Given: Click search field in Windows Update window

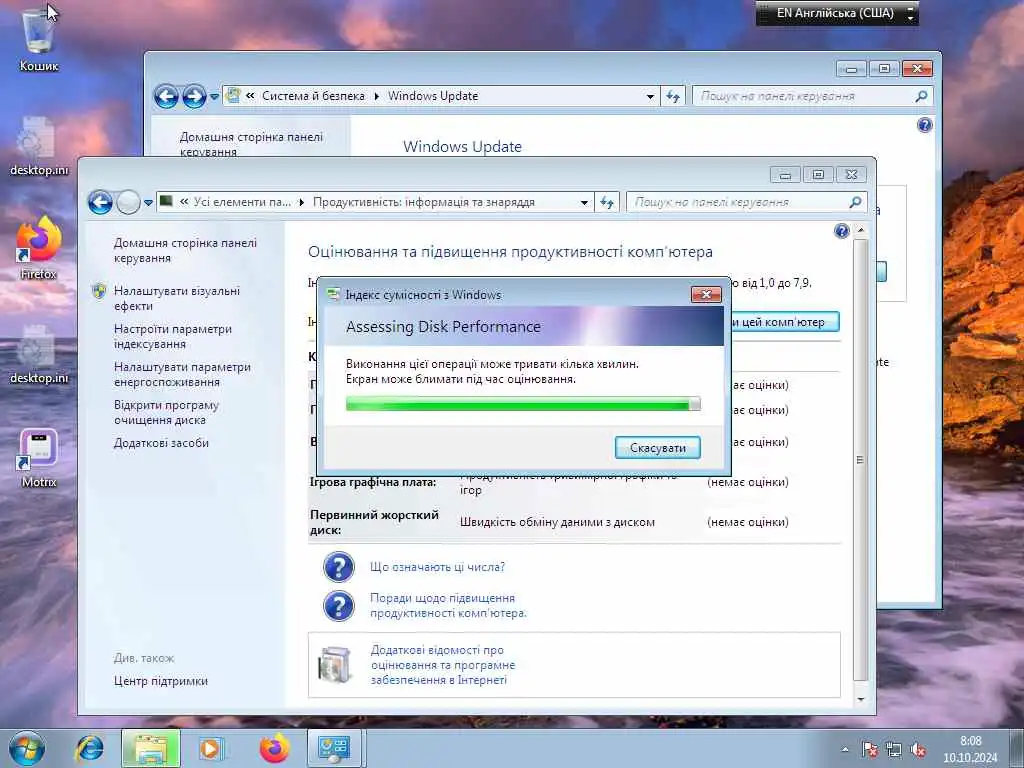Looking at the screenshot, I should (803, 97).
